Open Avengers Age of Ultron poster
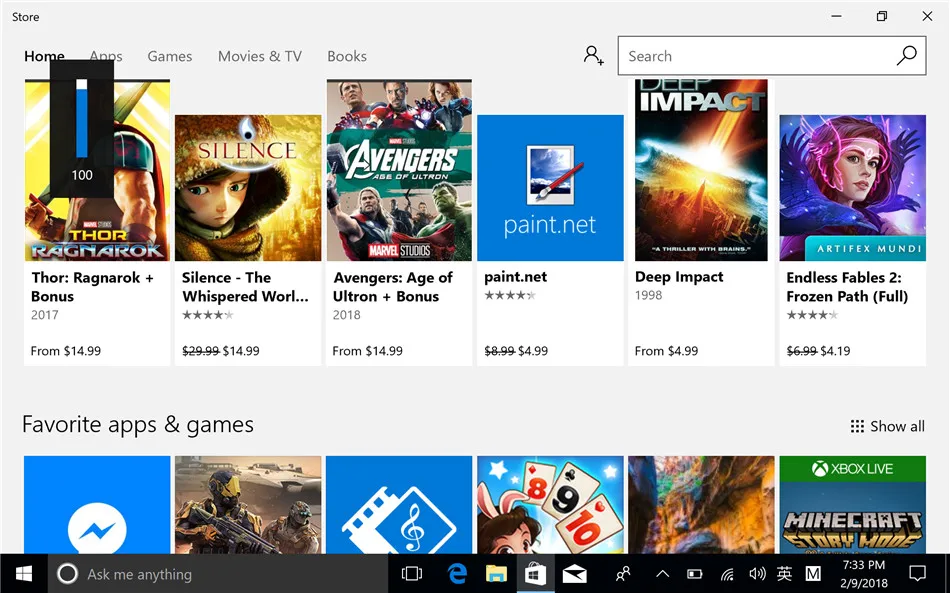 point(399,170)
